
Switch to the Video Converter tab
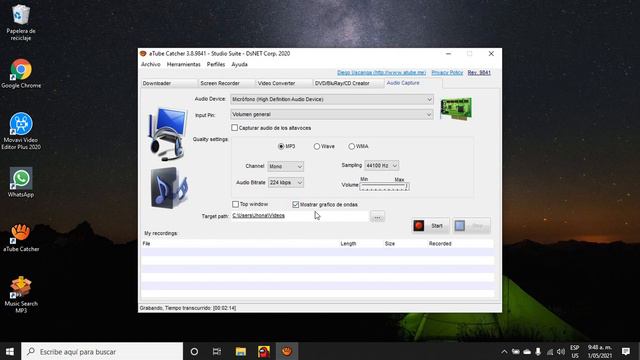(x=284, y=83)
